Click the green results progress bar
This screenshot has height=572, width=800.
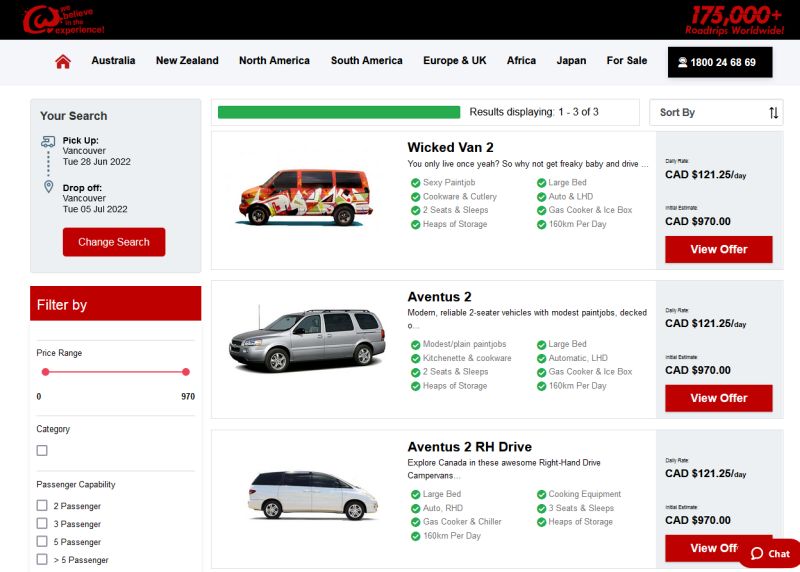pos(339,112)
